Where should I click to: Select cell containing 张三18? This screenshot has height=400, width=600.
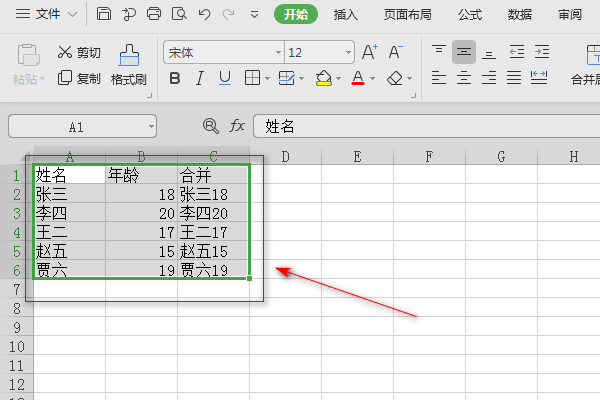coord(213,194)
